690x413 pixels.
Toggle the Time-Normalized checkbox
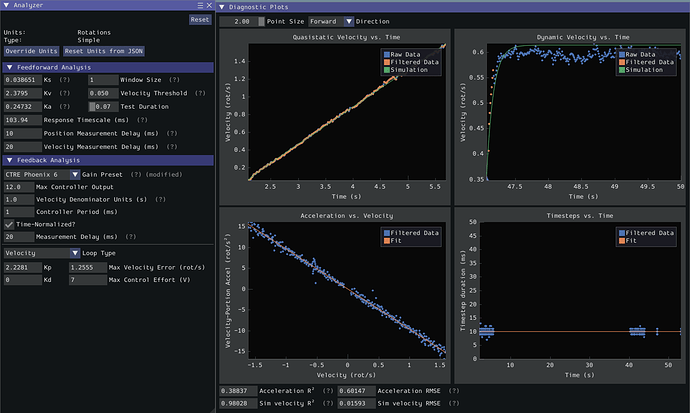(9, 224)
